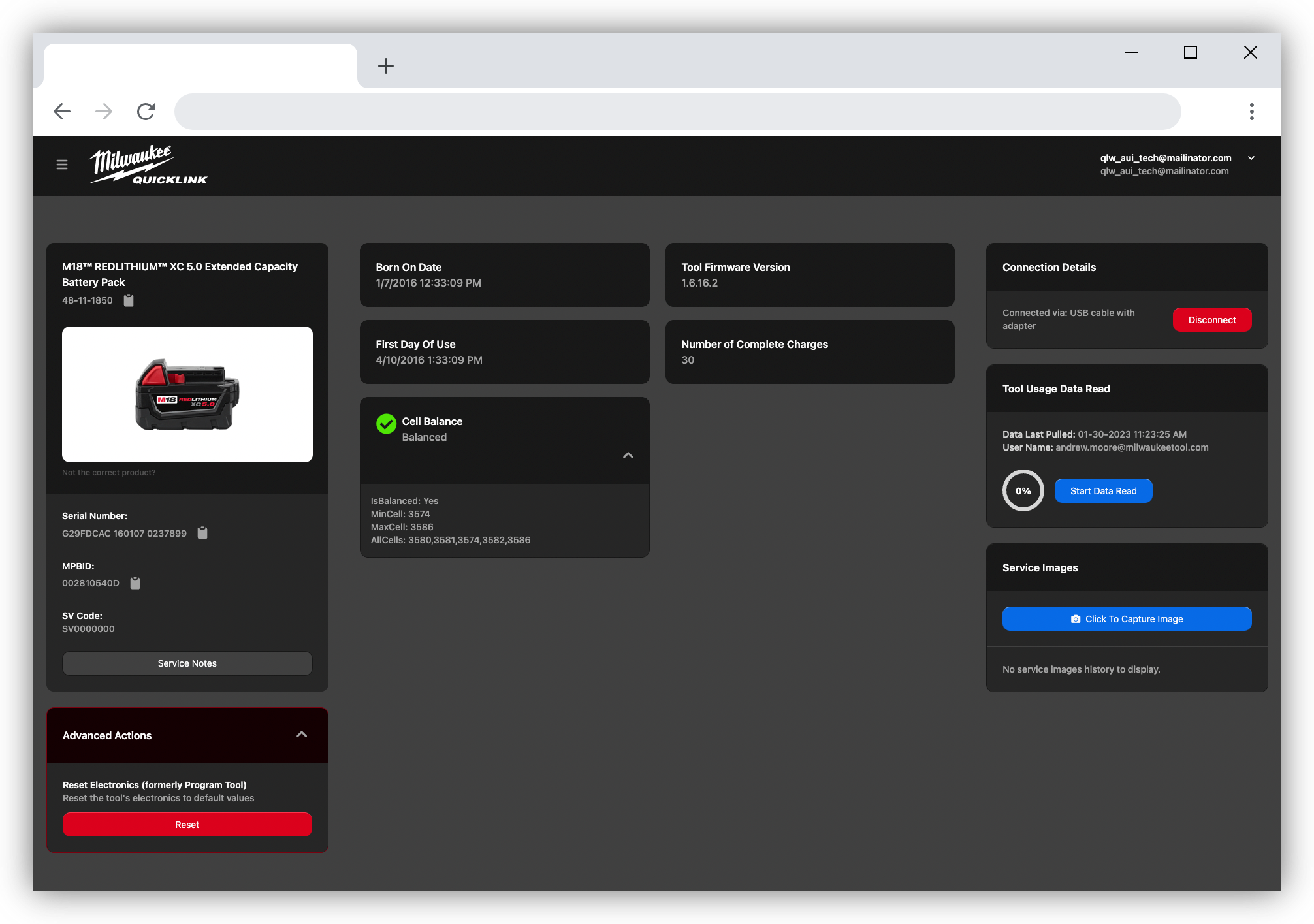
Task: Go back in the browser
Action: pyautogui.click(x=62, y=112)
